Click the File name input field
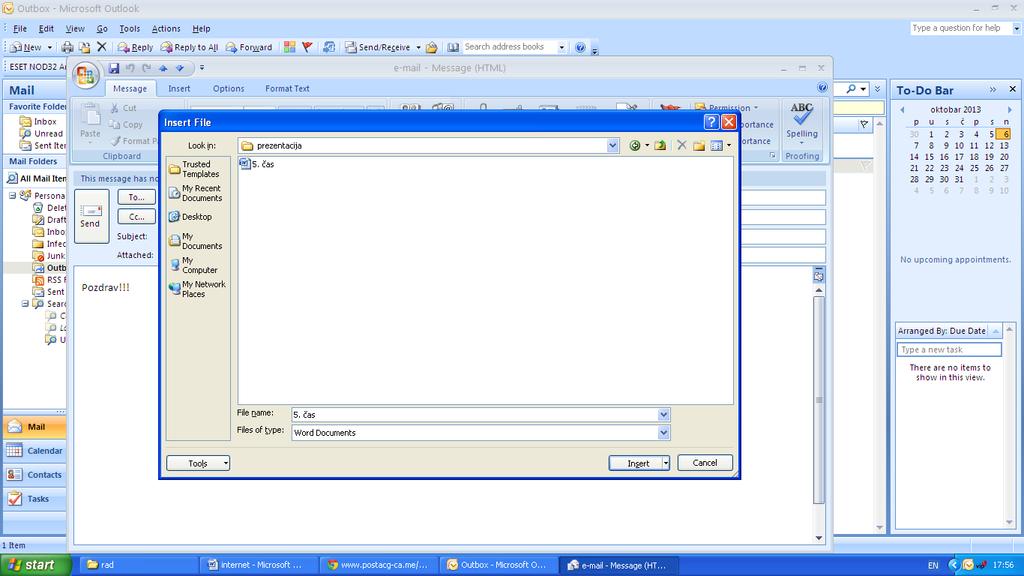The height and width of the screenshot is (576, 1024). pyautogui.click(x=474, y=415)
